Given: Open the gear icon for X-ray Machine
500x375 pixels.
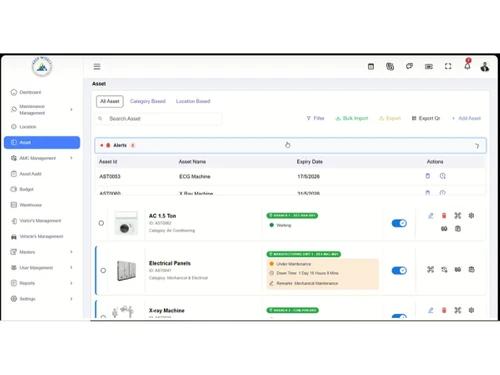Looking at the screenshot, I should click(471, 310).
